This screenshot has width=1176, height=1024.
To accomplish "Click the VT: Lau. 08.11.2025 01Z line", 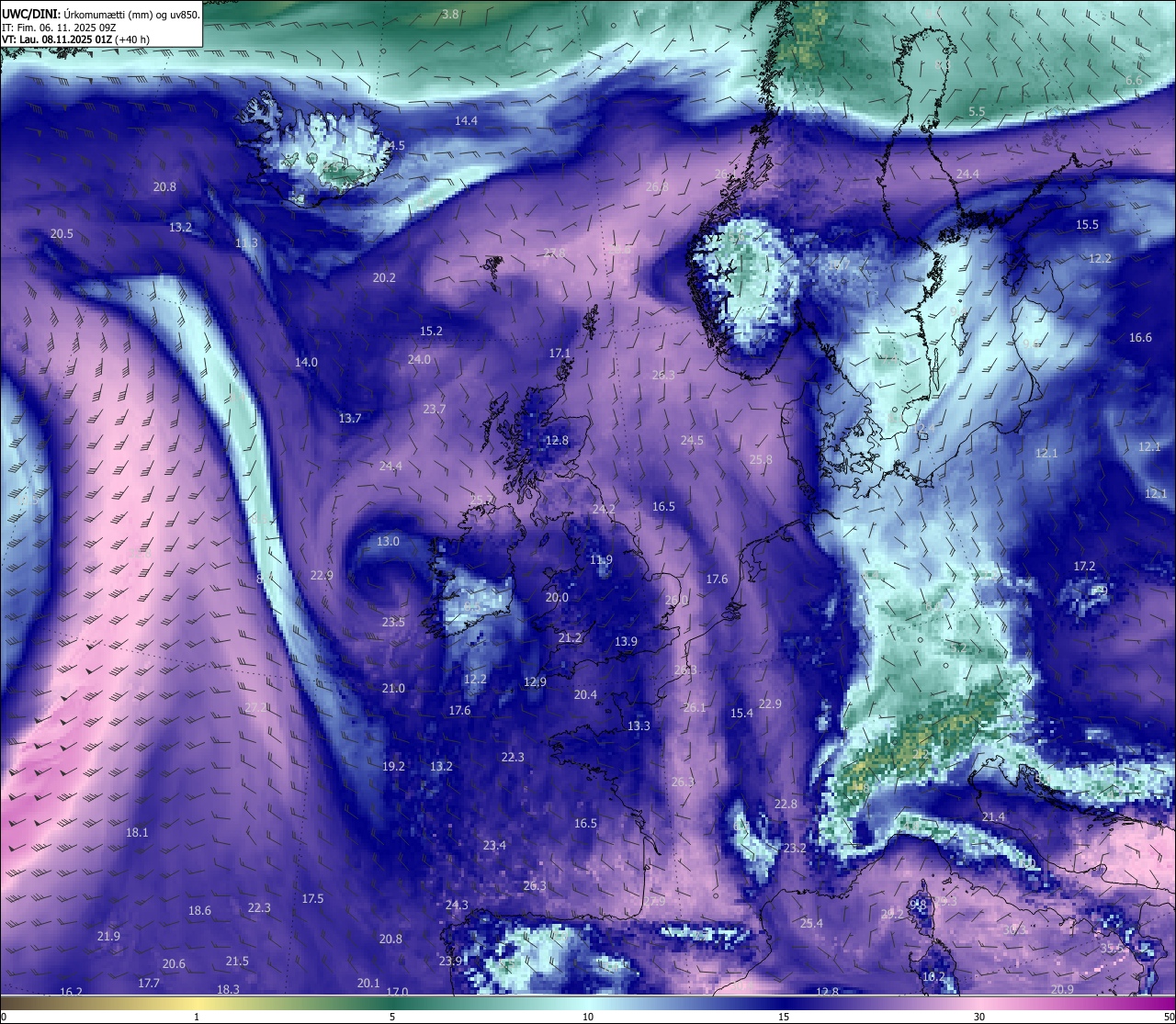I will coord(75,39).
